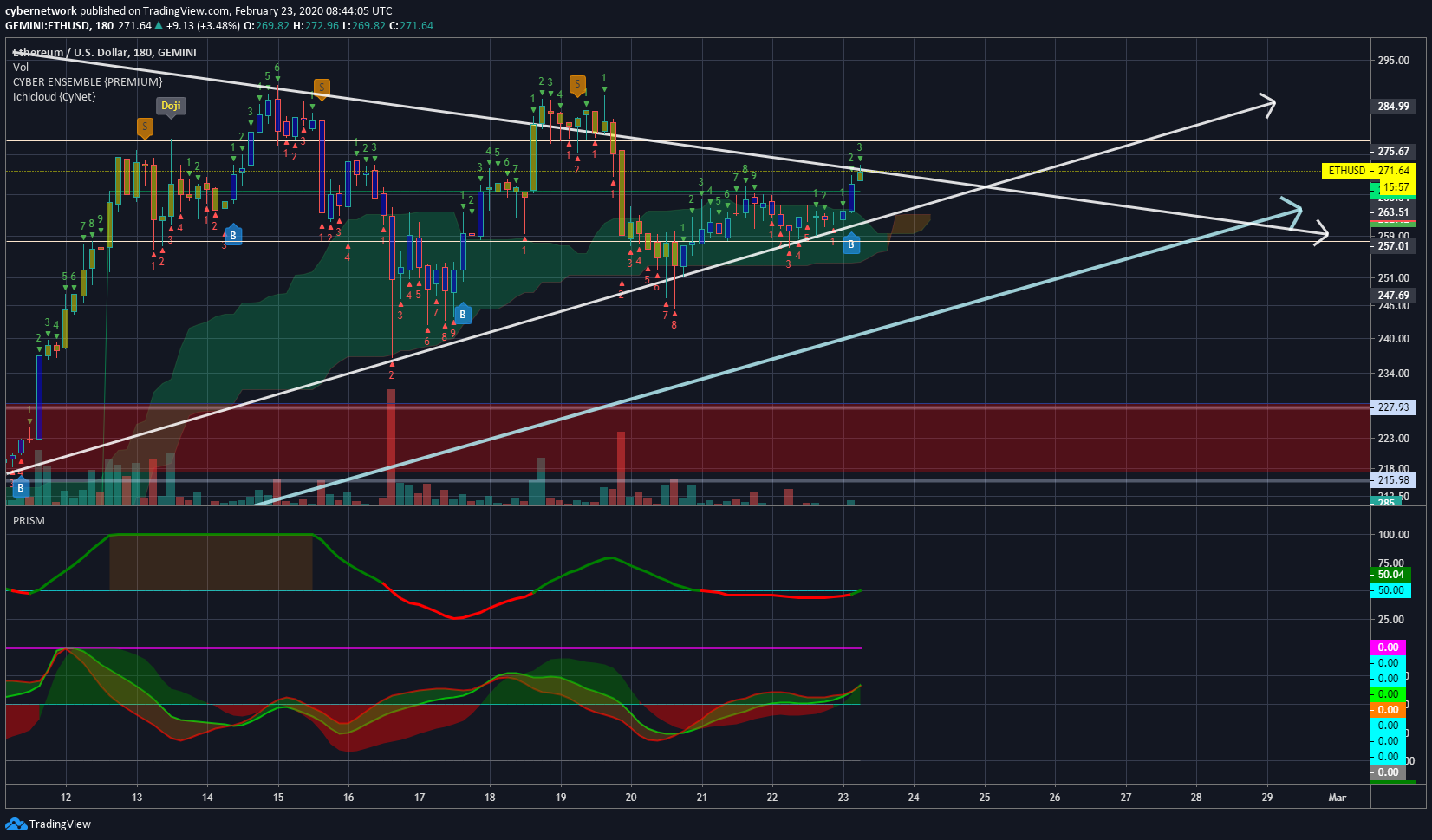Click the 275.67 price label
Screen dimensions: 1432x840
(x=1394, y=152)
